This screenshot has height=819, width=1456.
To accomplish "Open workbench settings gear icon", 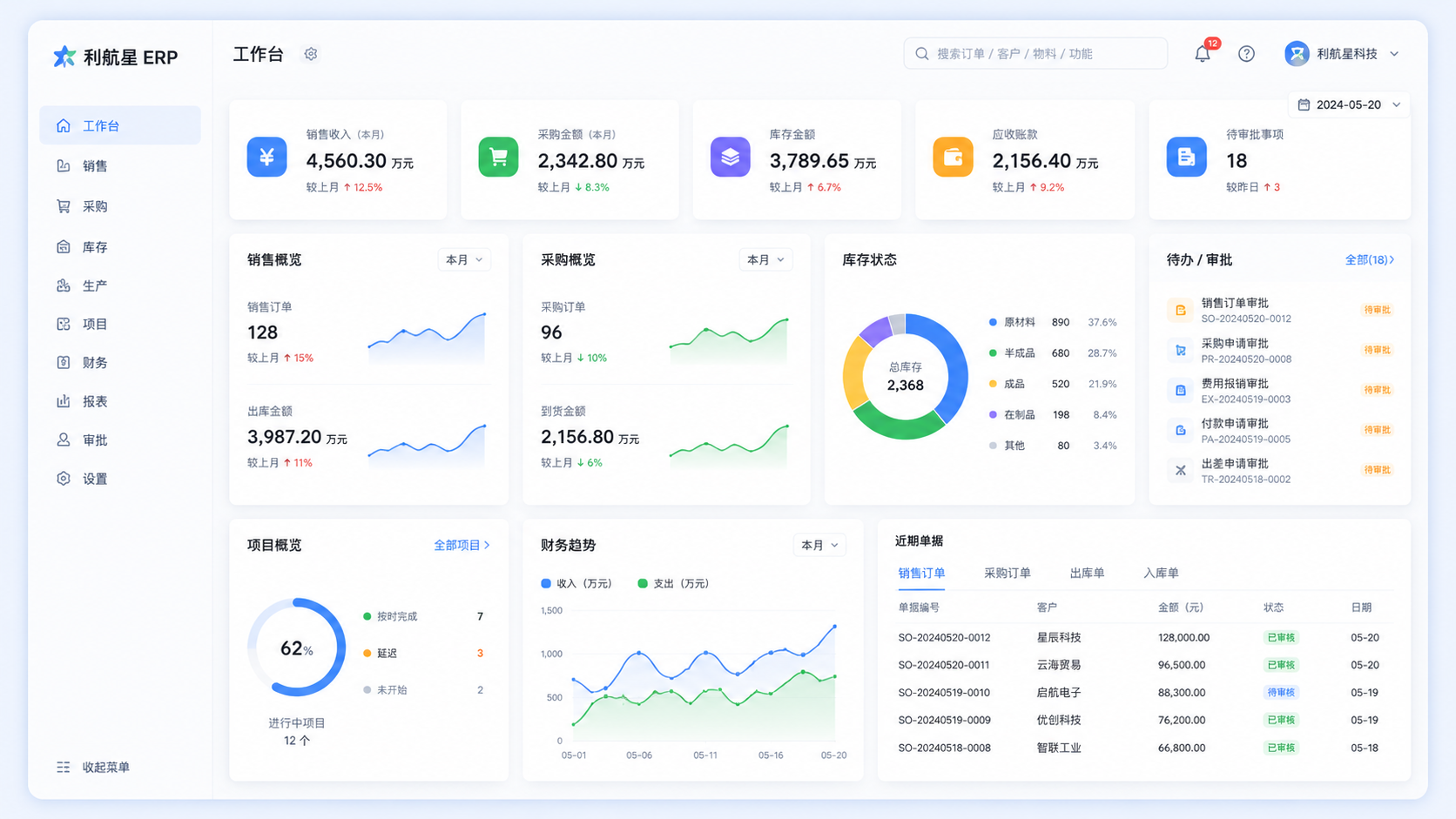I will click(x=311, y=54).
